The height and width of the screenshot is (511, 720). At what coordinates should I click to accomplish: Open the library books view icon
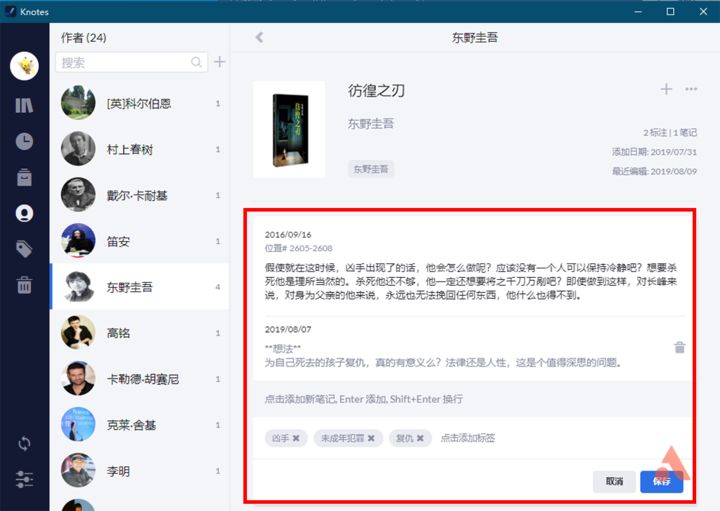coord(24,105)
